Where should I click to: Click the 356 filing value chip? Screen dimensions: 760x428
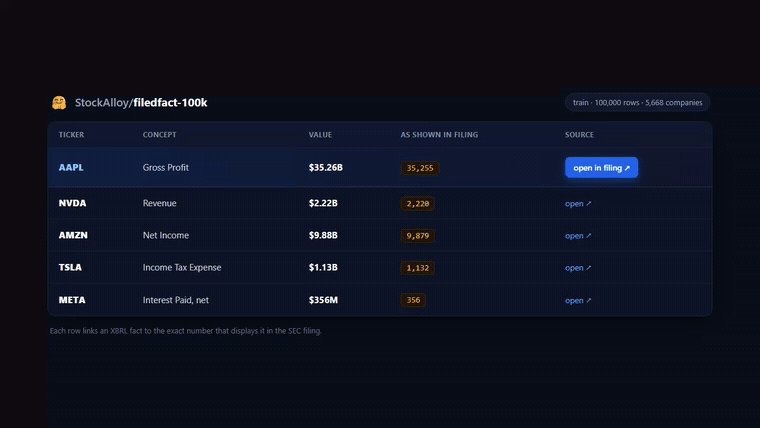point(413,300)
